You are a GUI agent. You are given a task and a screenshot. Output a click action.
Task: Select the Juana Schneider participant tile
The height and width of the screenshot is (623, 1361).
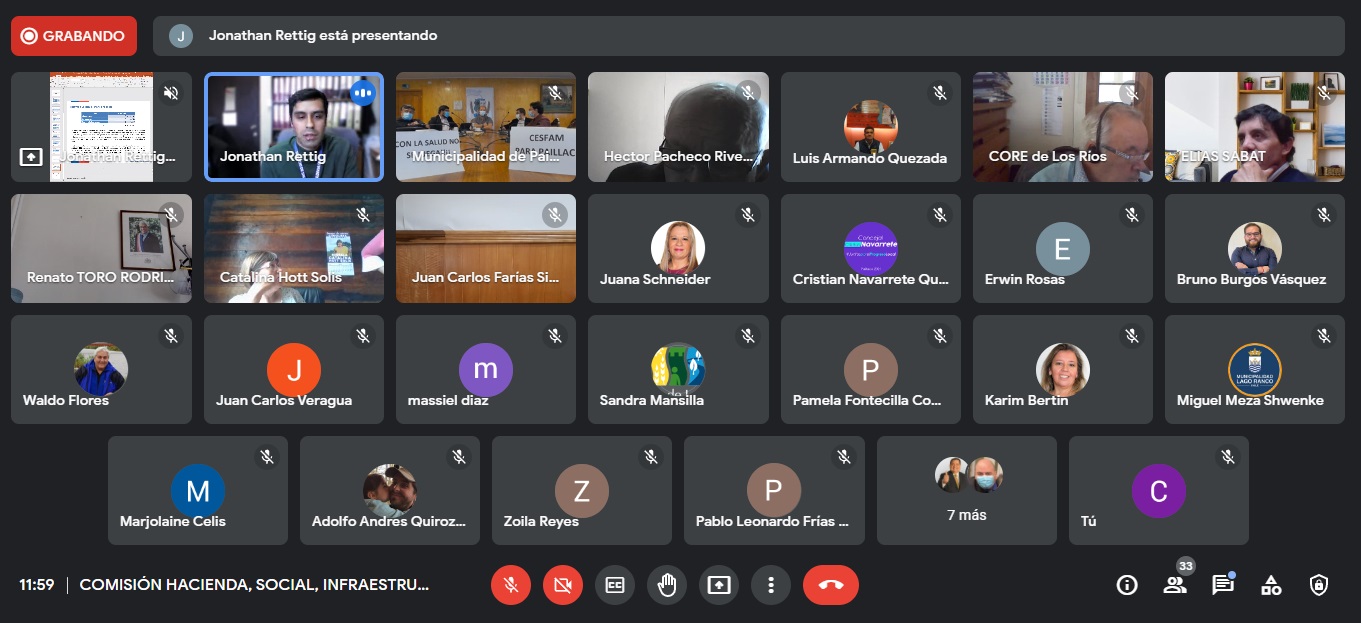[678, 248]
